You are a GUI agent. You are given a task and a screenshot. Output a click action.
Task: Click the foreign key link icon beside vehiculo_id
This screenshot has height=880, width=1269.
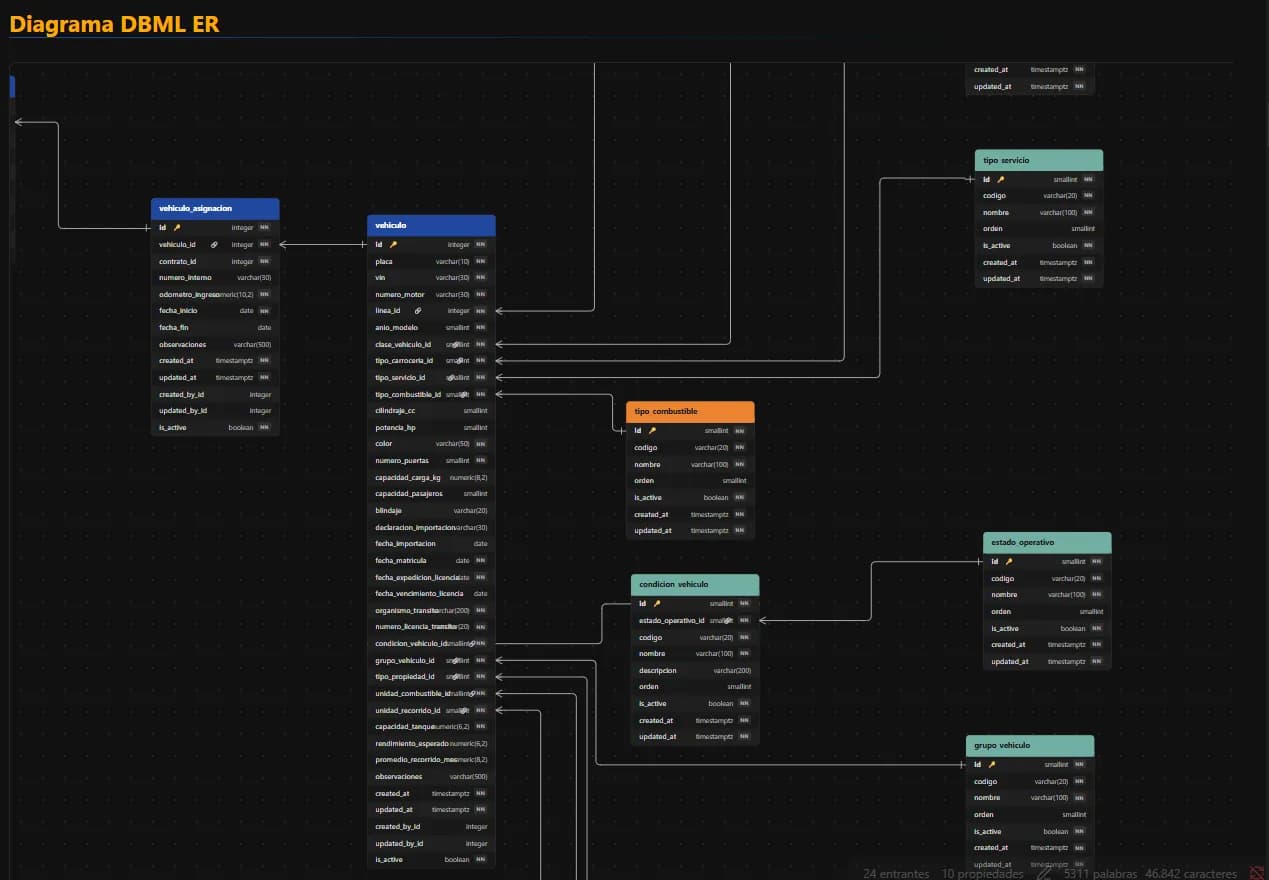214,244
